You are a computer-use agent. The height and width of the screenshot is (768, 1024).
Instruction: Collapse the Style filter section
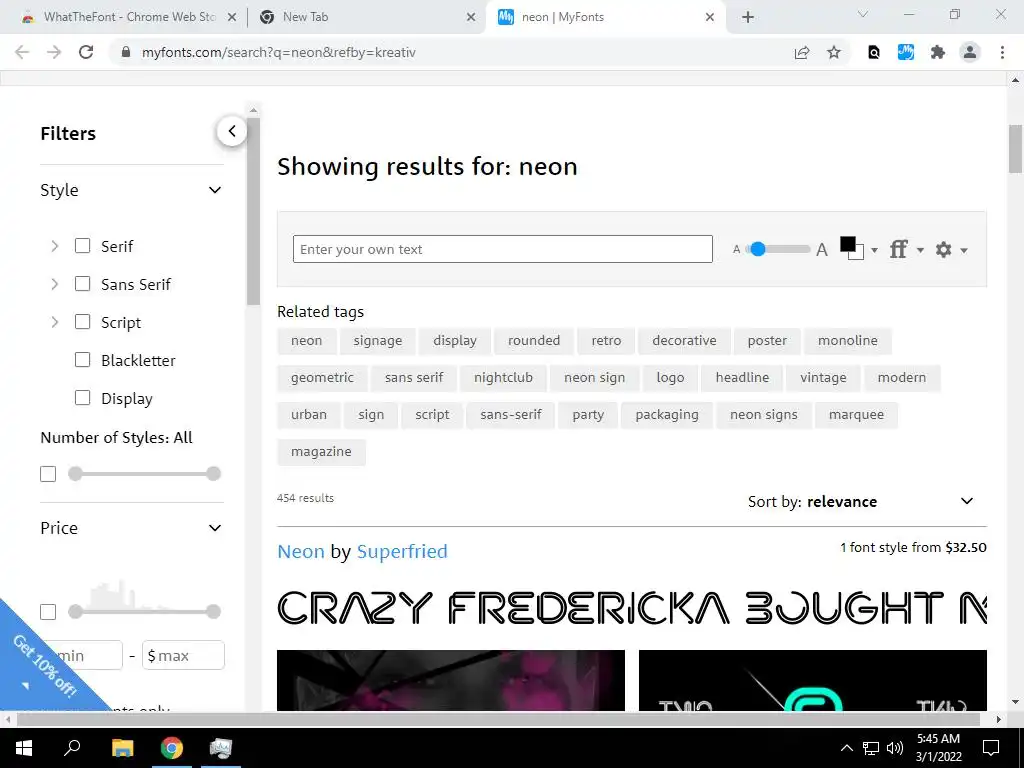[215, 190]
